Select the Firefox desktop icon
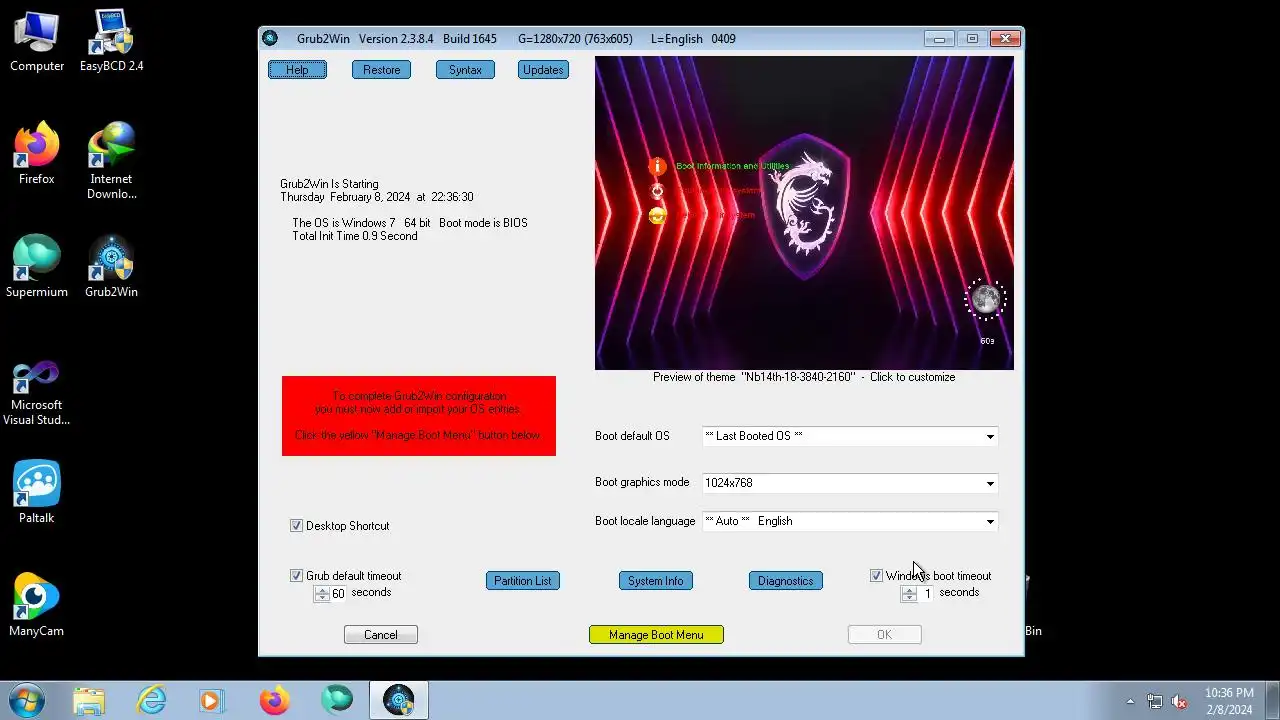The image size is (1280, 720). point(36,155)
